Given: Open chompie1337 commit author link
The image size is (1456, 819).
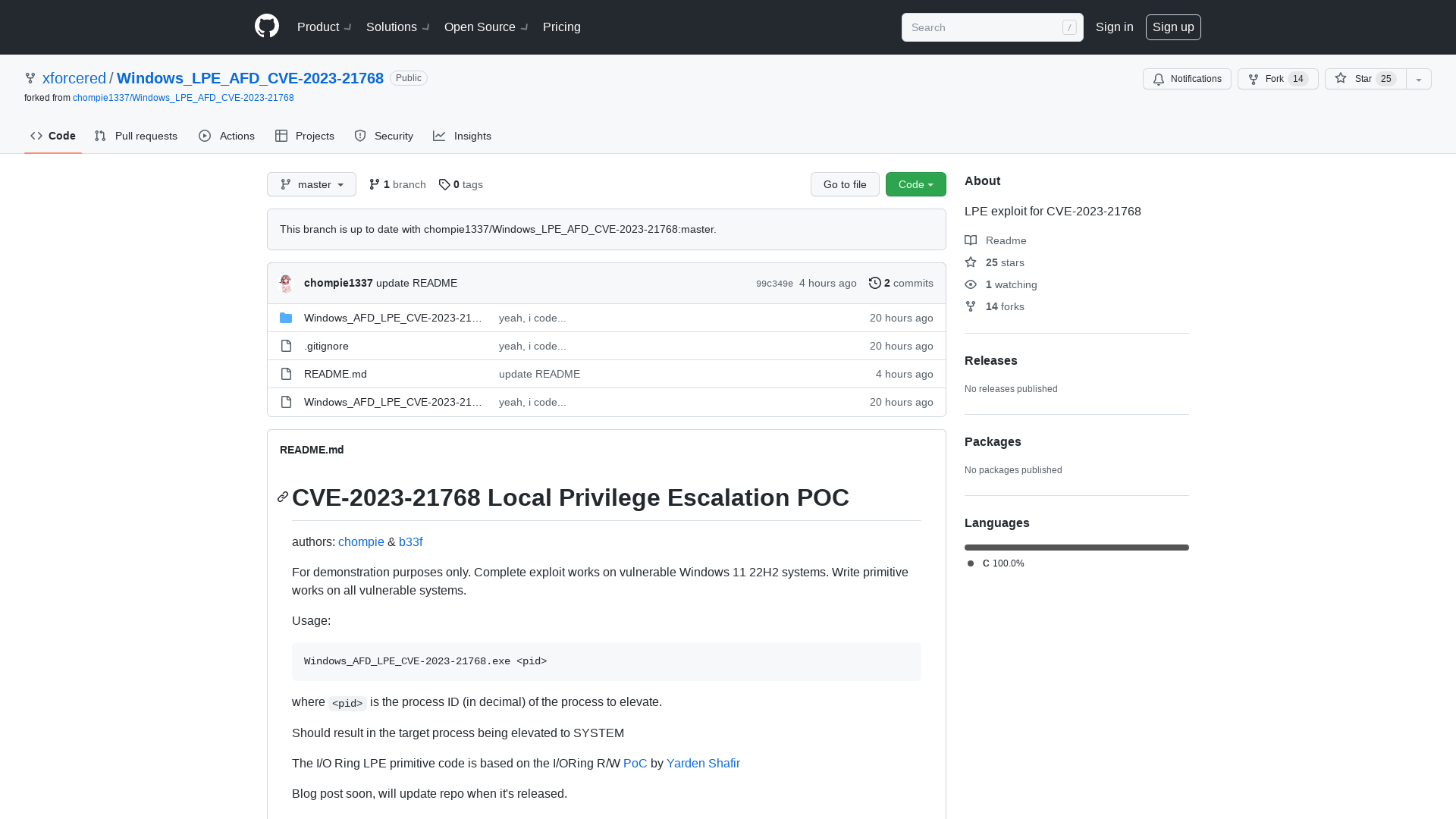Looking at the screenshot, I should [338, 283].
